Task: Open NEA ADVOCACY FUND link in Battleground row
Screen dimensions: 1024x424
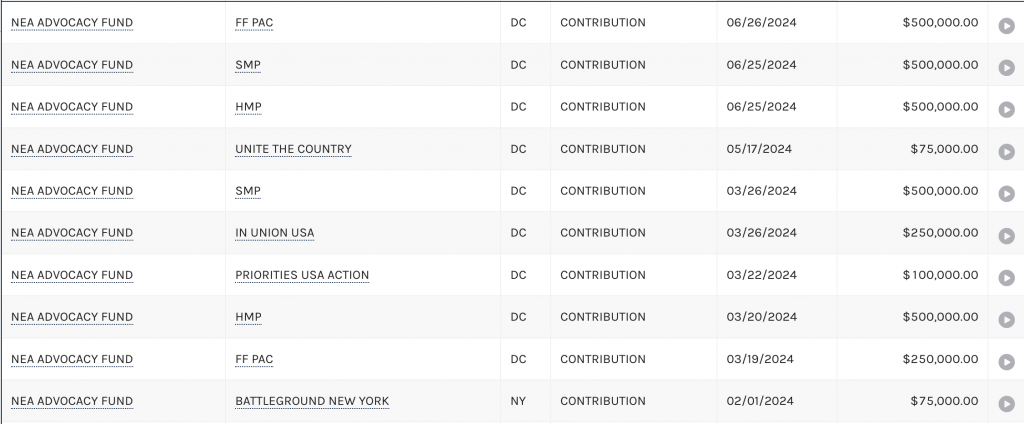Action: pyautogui.click(x=72, y=401)
